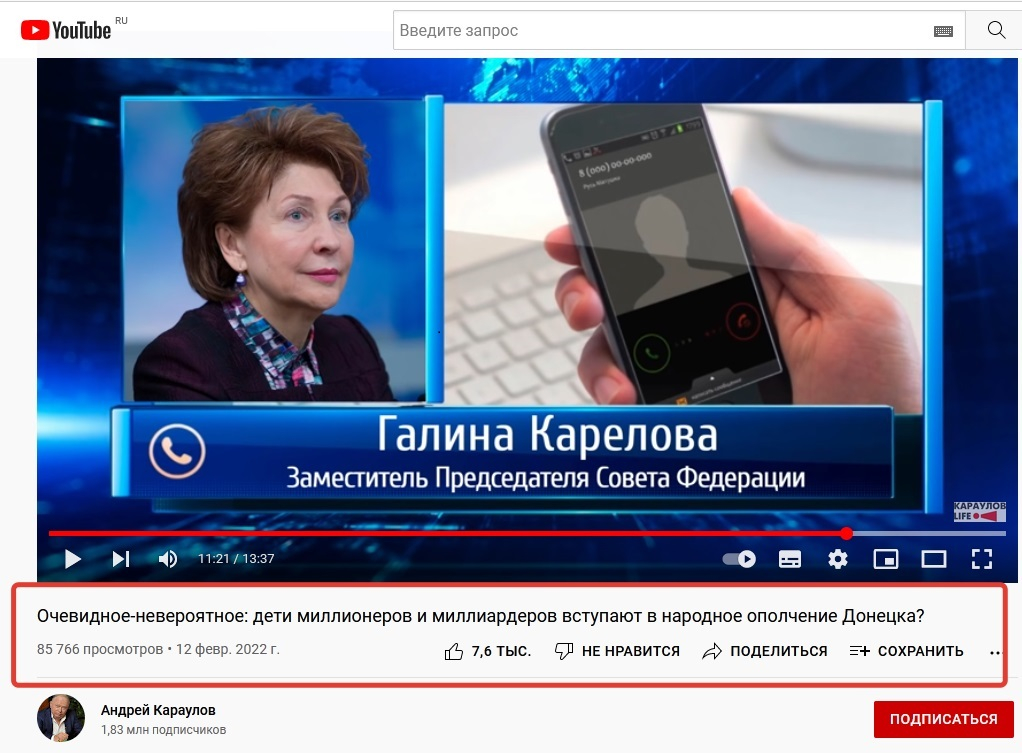Viewport: 1022px width, 753px height.
Task: Switch to miniplayer mode
Action: click(x=886, y=559)
